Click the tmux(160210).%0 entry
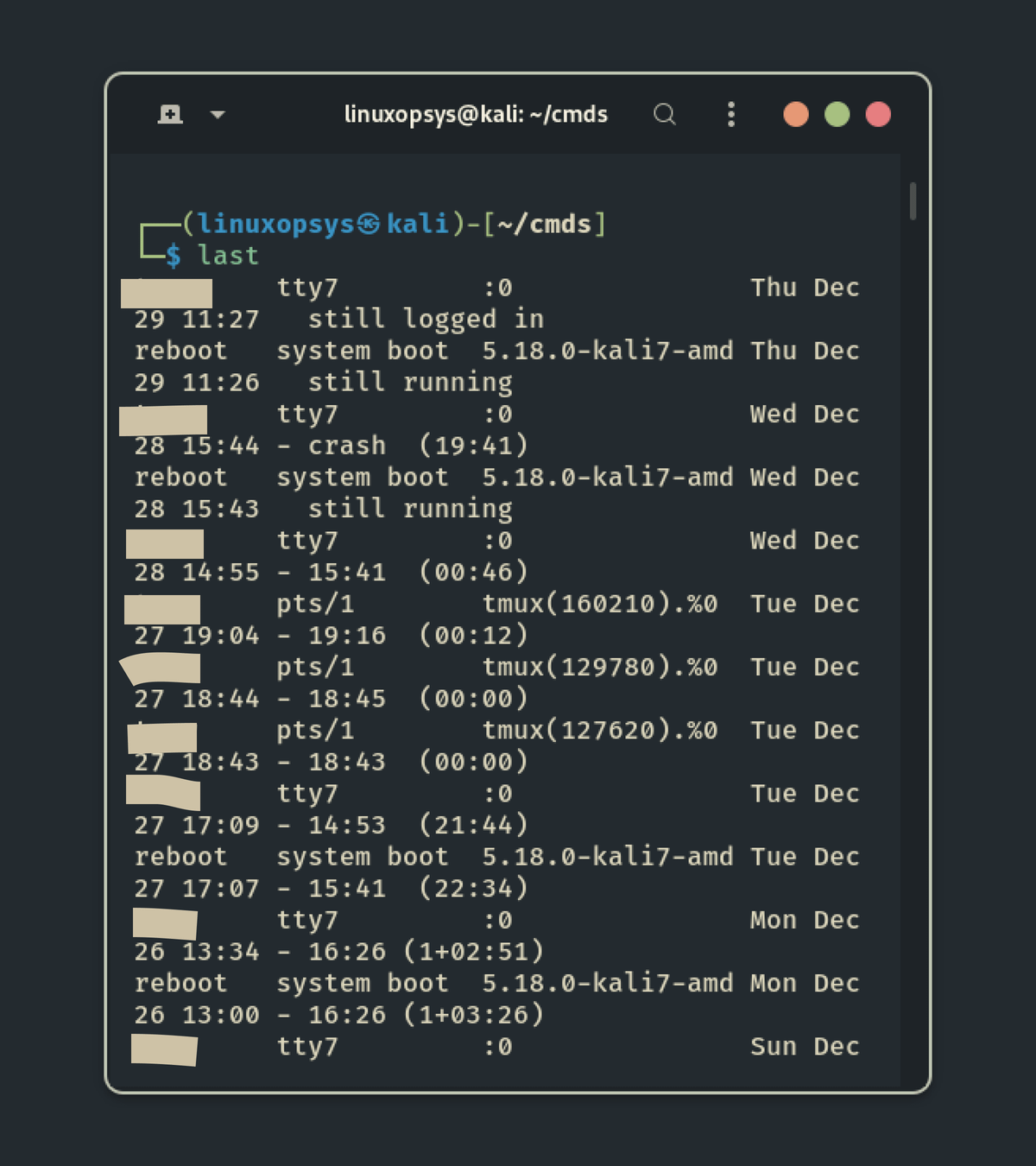 (599, 604)
